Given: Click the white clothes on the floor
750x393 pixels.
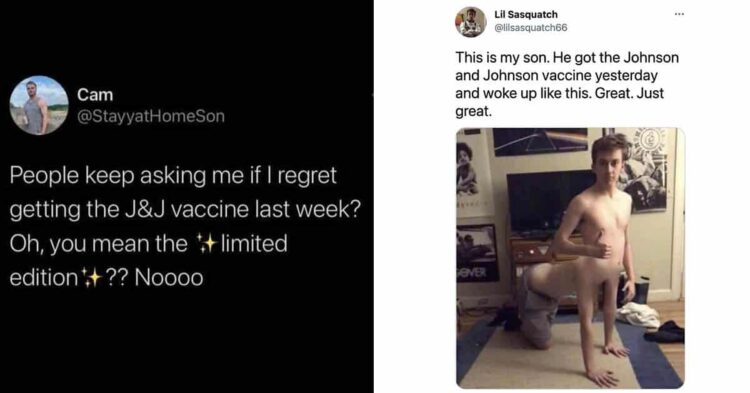Looking at the screenshot, I should 638,315.
